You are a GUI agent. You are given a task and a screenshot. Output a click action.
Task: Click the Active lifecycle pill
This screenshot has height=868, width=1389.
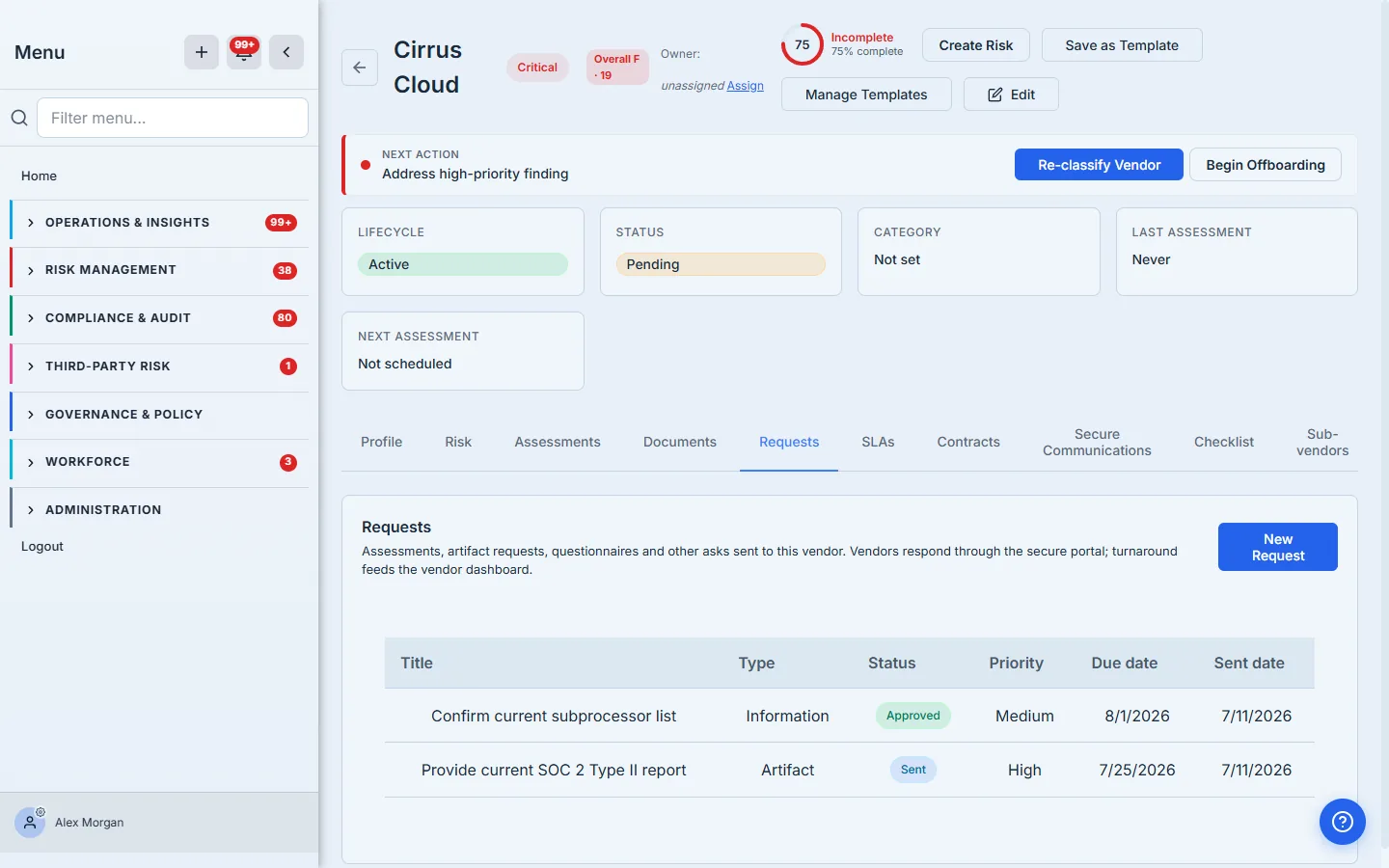click(x=463, y=264)
